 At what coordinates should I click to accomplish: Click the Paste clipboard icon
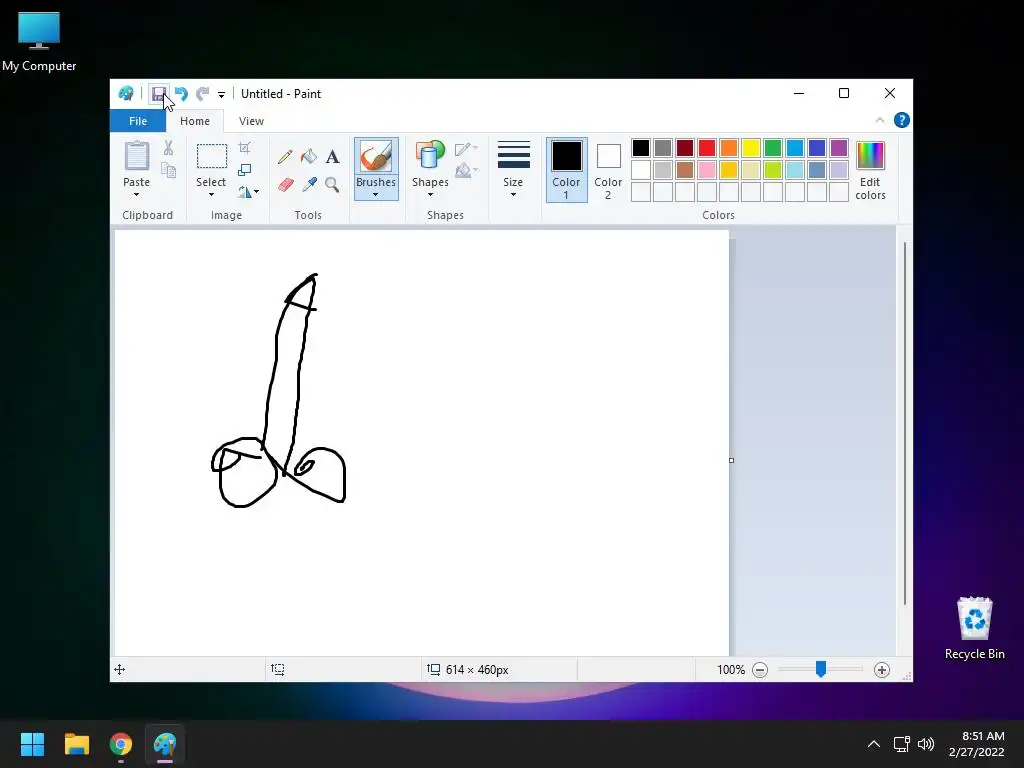tap(136, 157)
